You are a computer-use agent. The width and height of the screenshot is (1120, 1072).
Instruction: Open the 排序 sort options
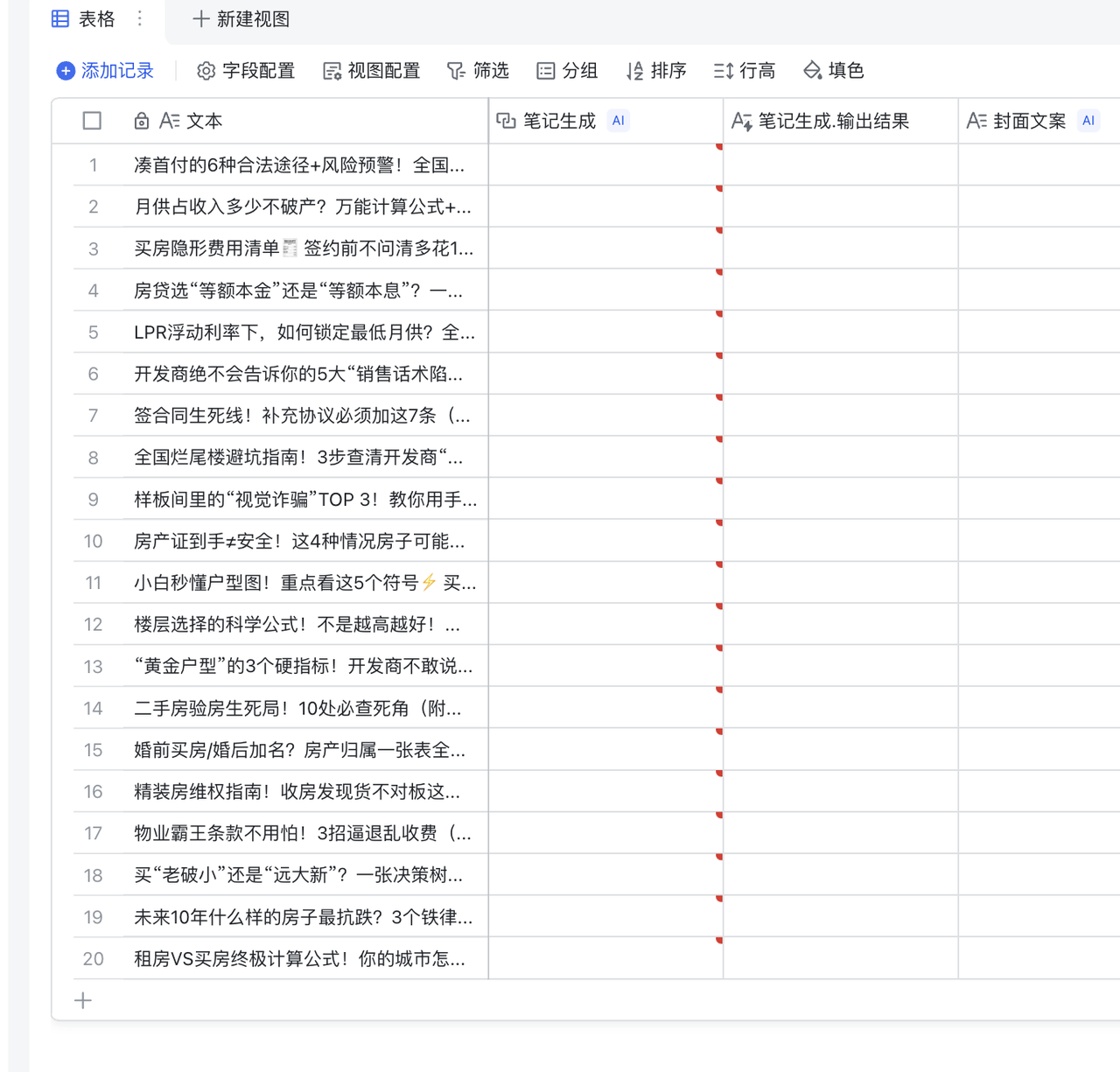coord(657,71)
